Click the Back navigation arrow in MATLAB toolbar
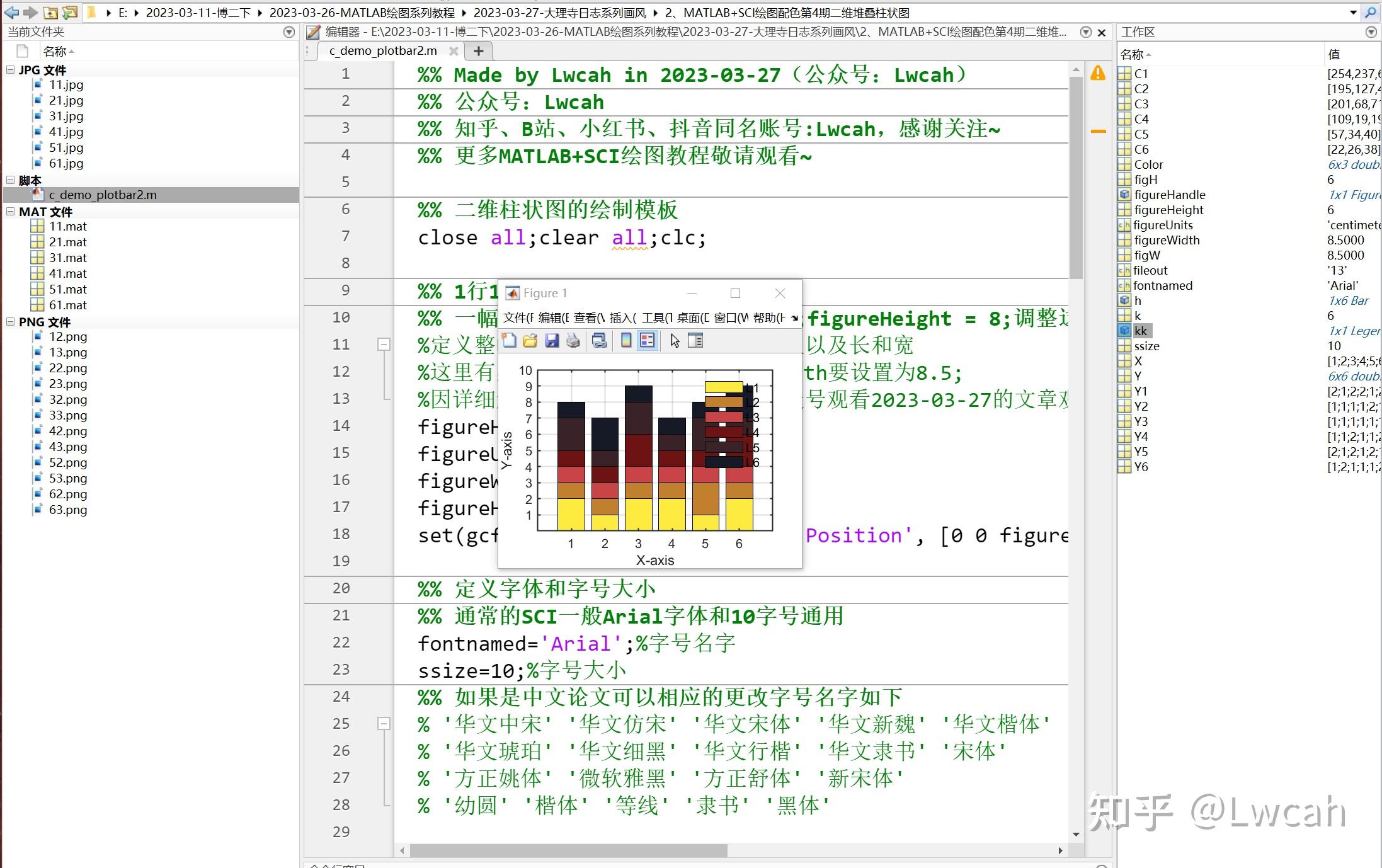Image resolution: width=1382 pixels, height=868 pixels. (x=11, y=12)
